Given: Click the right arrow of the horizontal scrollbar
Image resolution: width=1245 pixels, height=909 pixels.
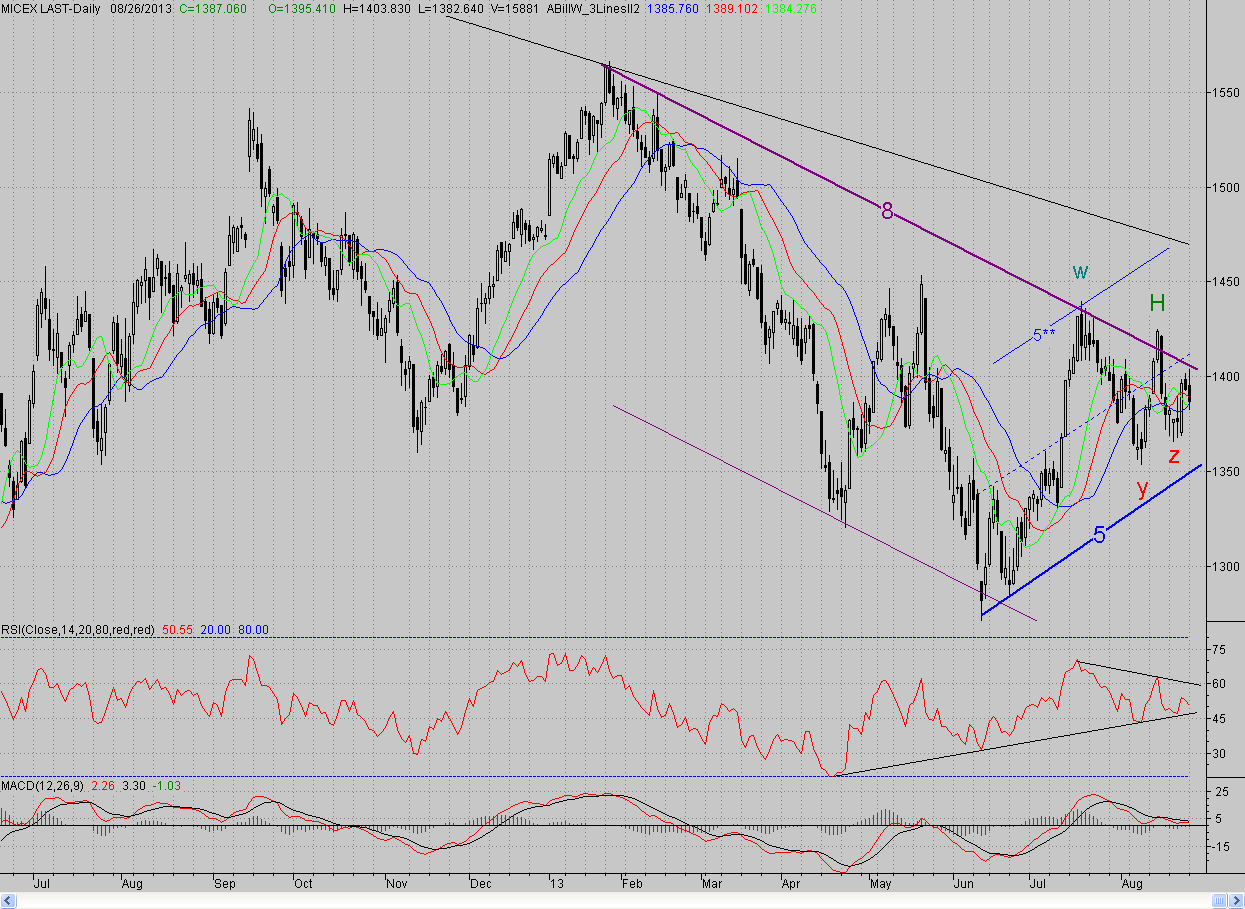Looking at the screenshot, I should point(1236,901).
